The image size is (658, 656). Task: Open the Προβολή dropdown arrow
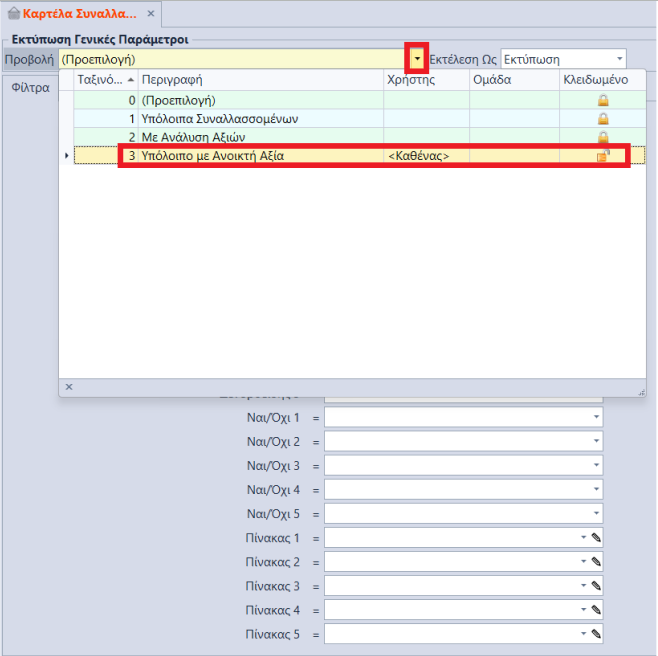click(417, 59)
